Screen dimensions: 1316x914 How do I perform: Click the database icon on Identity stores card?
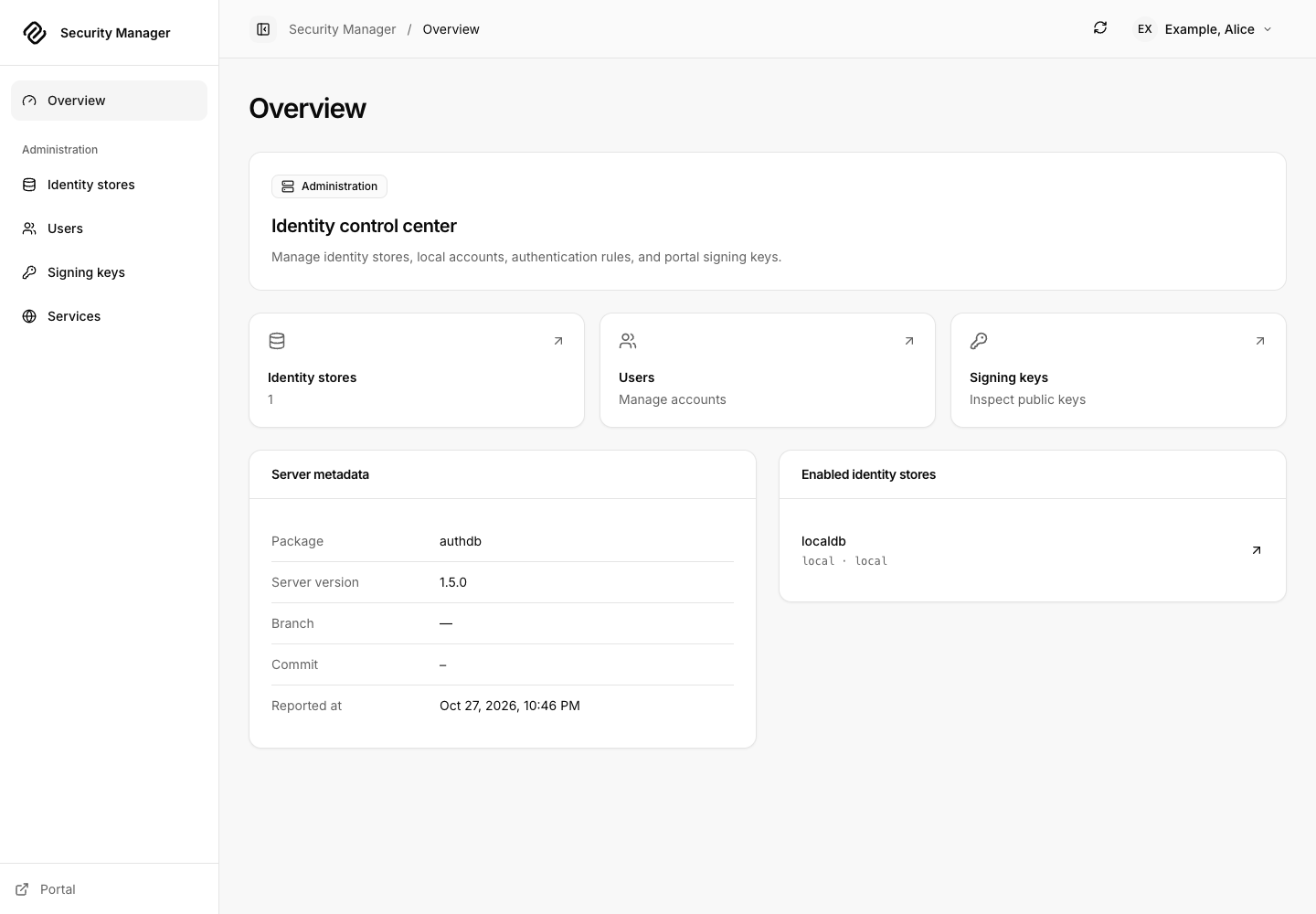point(277,341)
